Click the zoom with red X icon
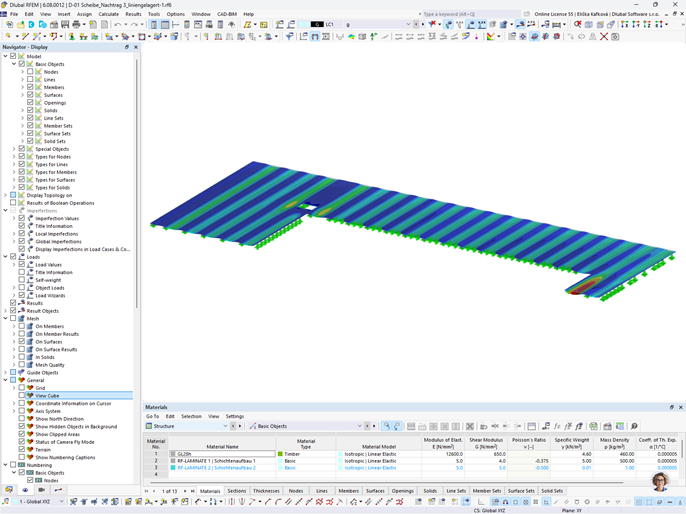686x514 pixels. pos(578,24)
